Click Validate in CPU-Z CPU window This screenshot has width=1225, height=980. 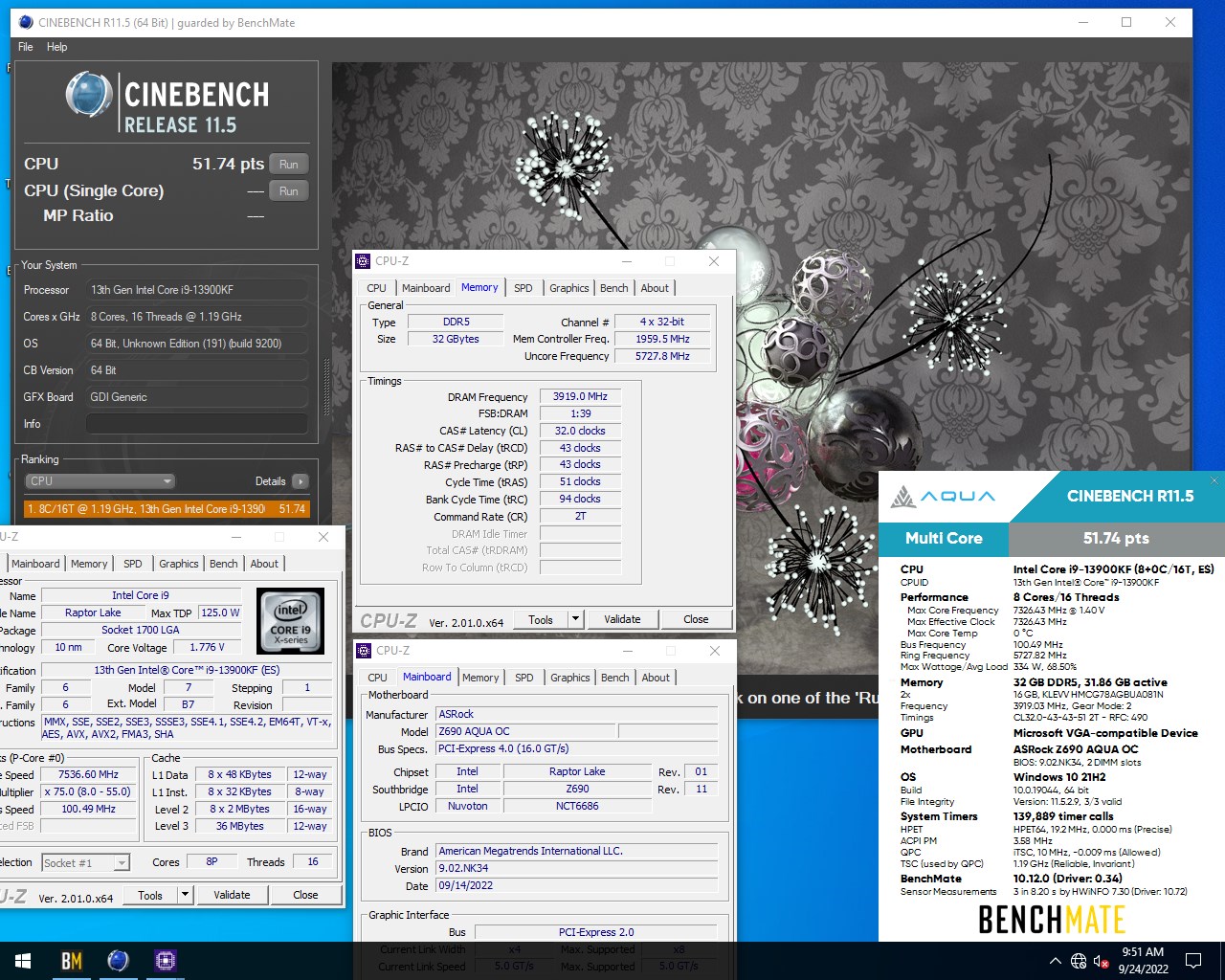pos(232,895)
